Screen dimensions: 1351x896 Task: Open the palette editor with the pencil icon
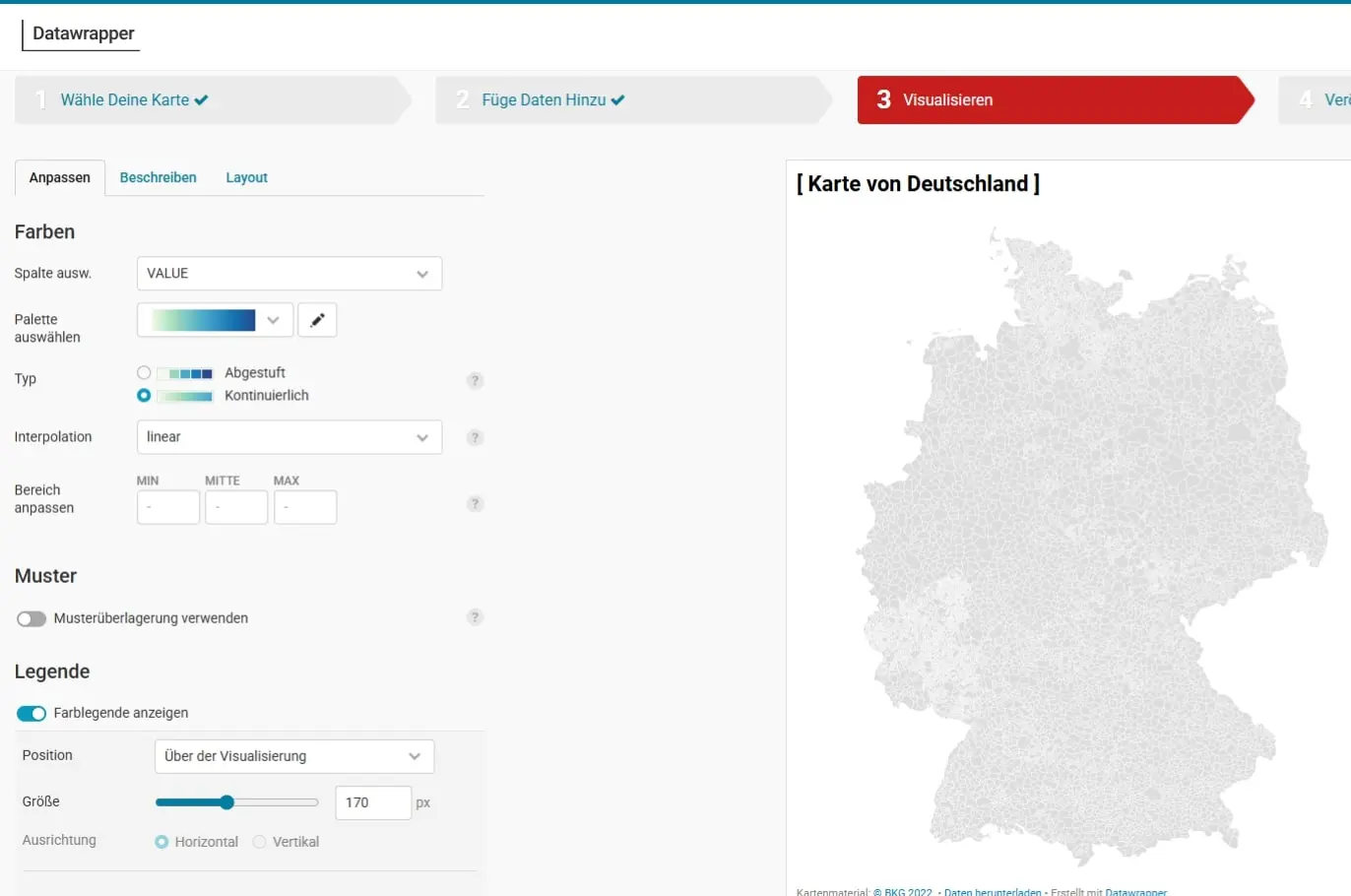point(317,320)
